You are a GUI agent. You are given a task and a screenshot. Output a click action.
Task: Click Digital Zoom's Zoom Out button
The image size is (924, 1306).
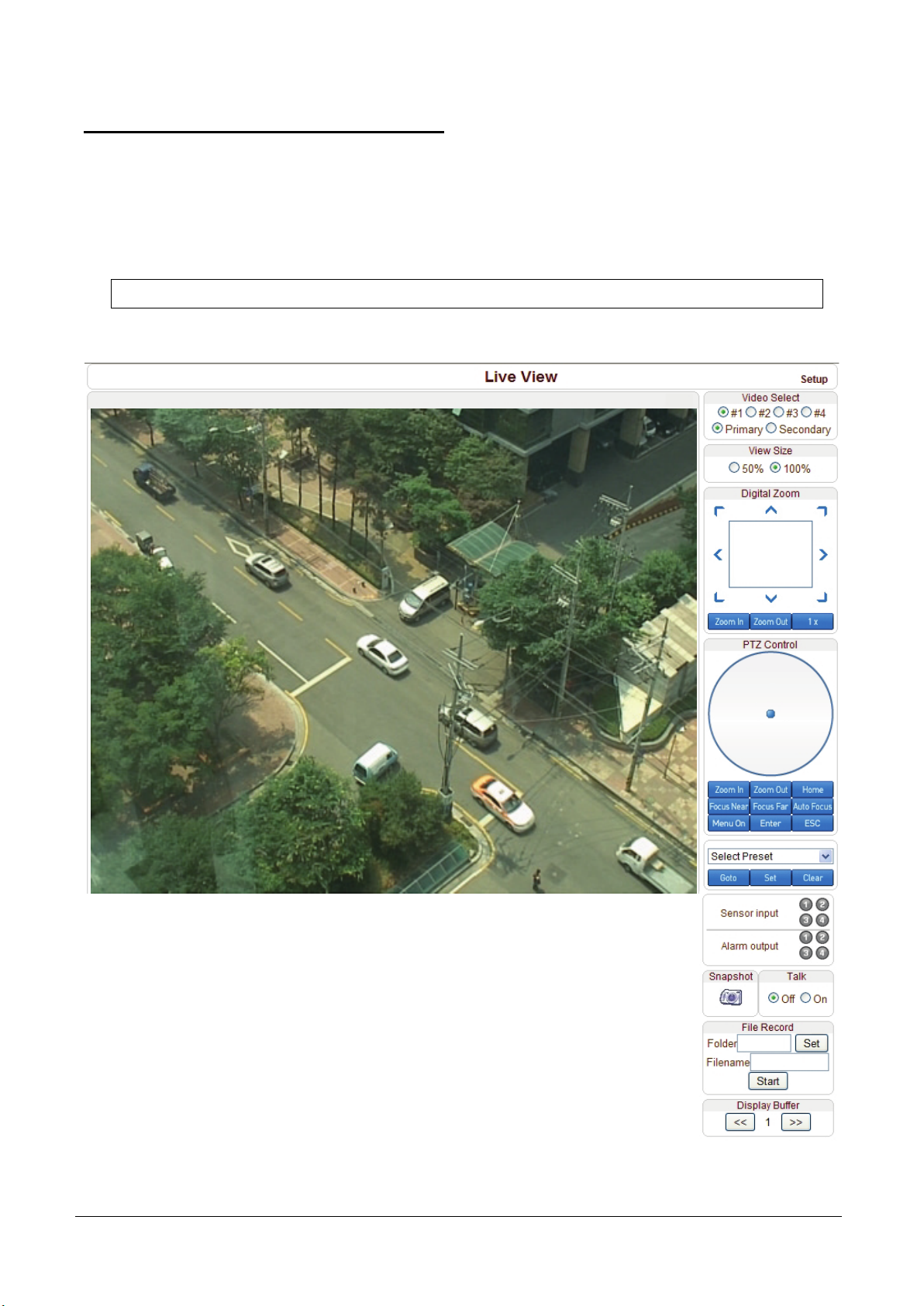click(771, 622)
